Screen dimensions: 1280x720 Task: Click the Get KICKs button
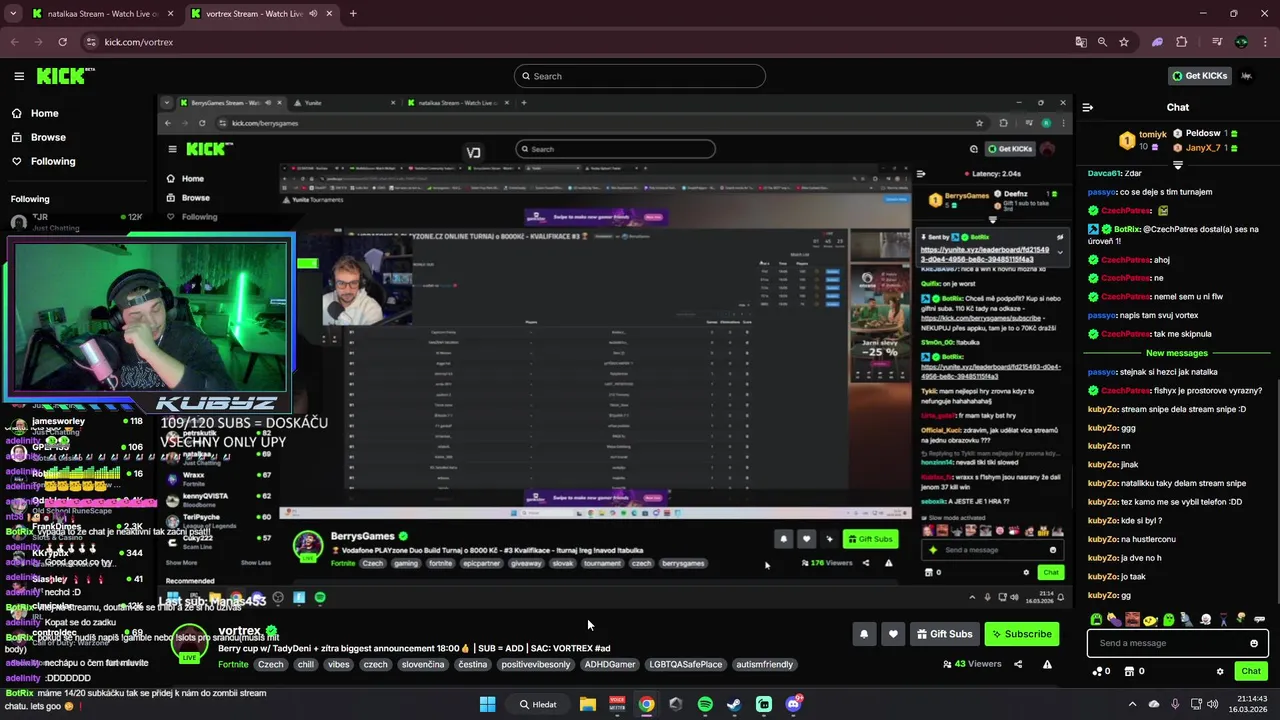point(1199,76)
